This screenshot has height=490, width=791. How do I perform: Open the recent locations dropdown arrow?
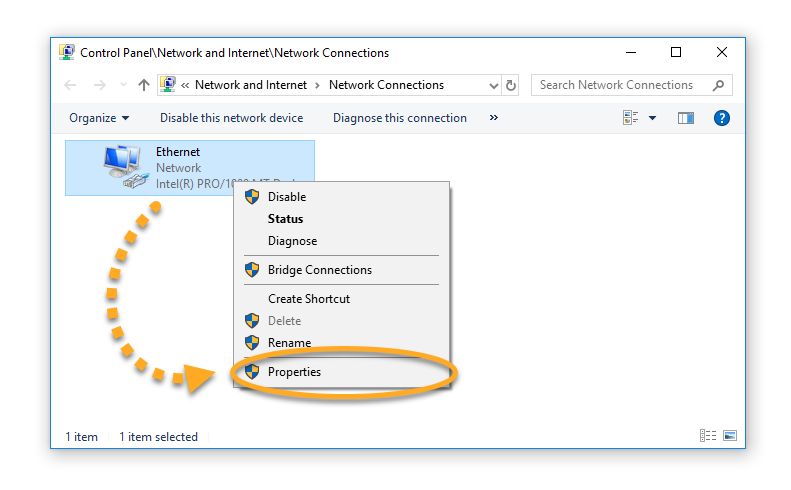click(123, 86)
